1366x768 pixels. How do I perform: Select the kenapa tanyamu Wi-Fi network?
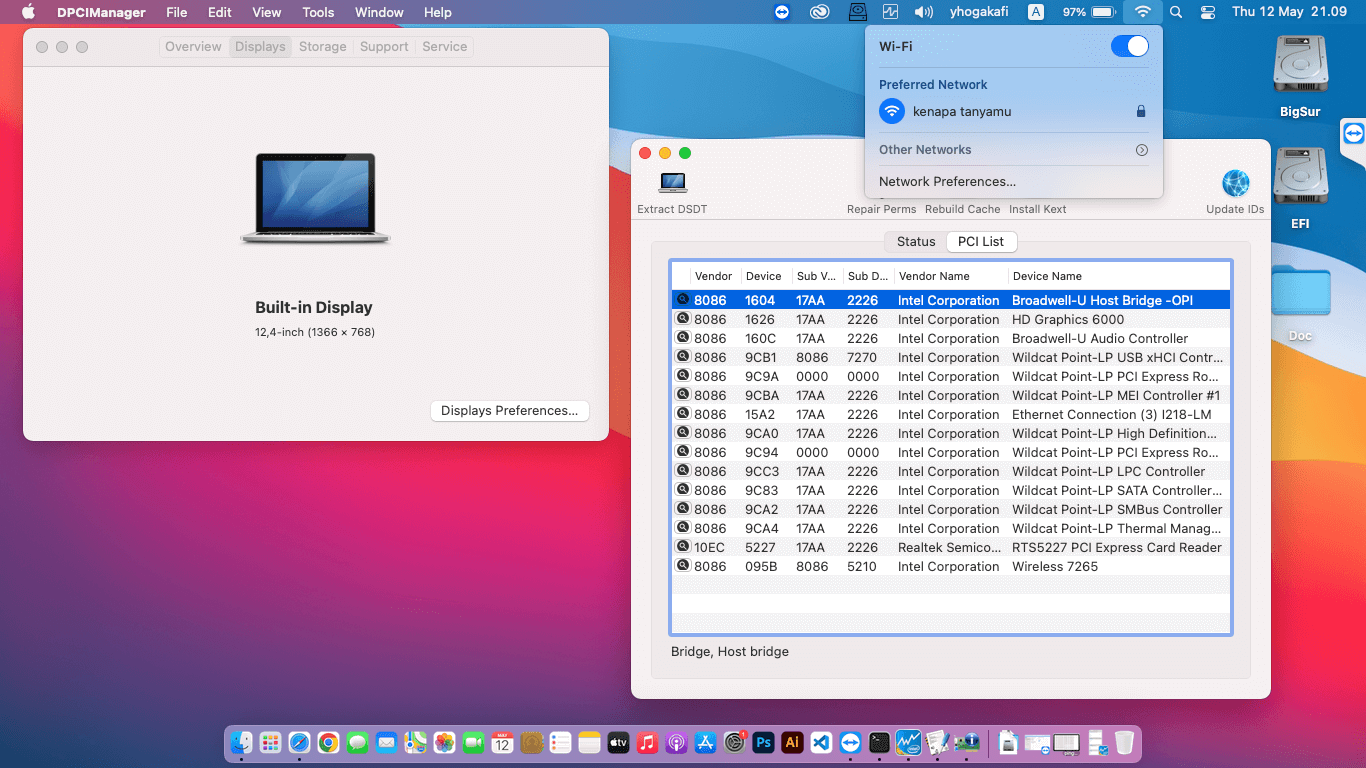point(961,112)
